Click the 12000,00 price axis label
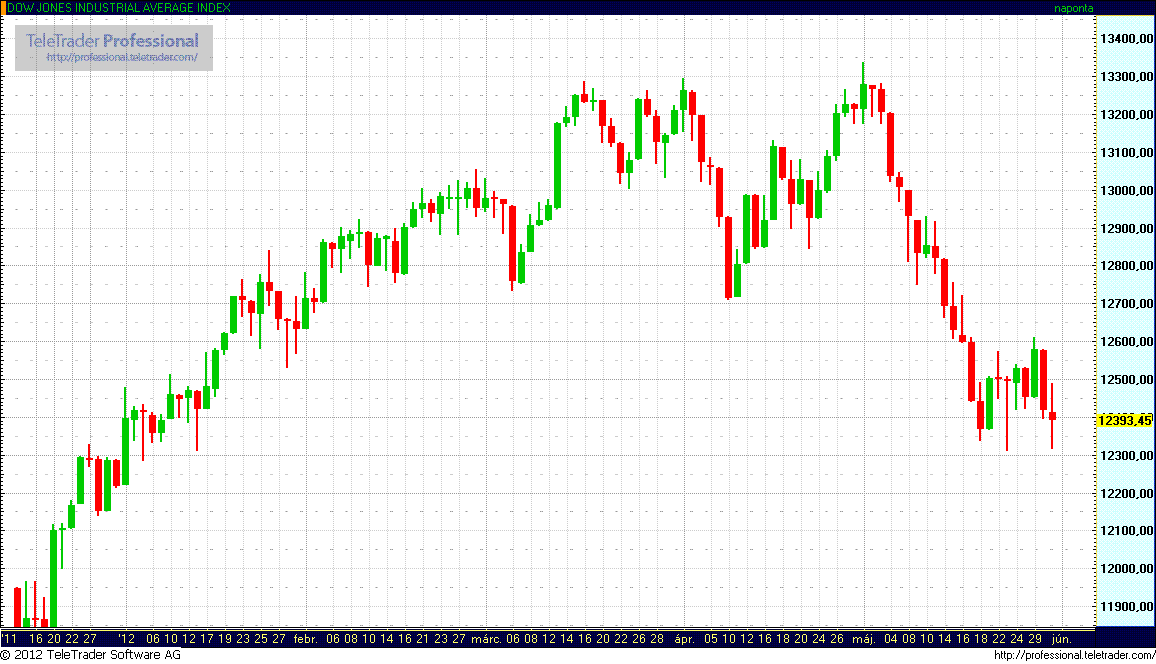The width and height of the screenshot is (1156, 664). point(1127,569)
